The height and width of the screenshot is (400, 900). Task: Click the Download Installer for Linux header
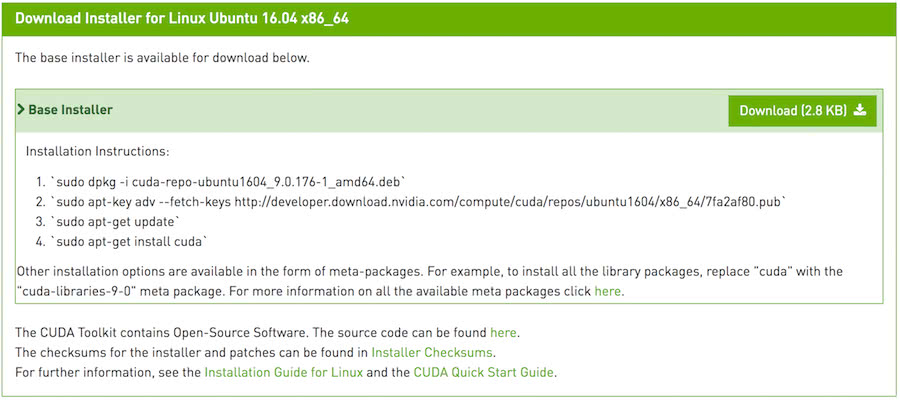pyautogui.click(x=182, y=18)
